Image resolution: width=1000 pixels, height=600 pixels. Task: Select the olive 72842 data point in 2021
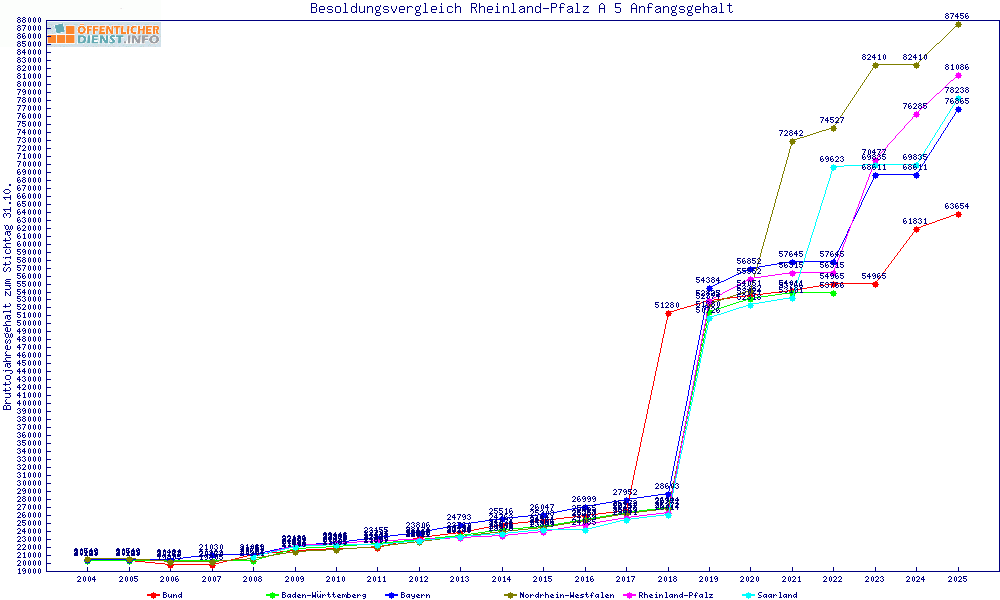792,141
